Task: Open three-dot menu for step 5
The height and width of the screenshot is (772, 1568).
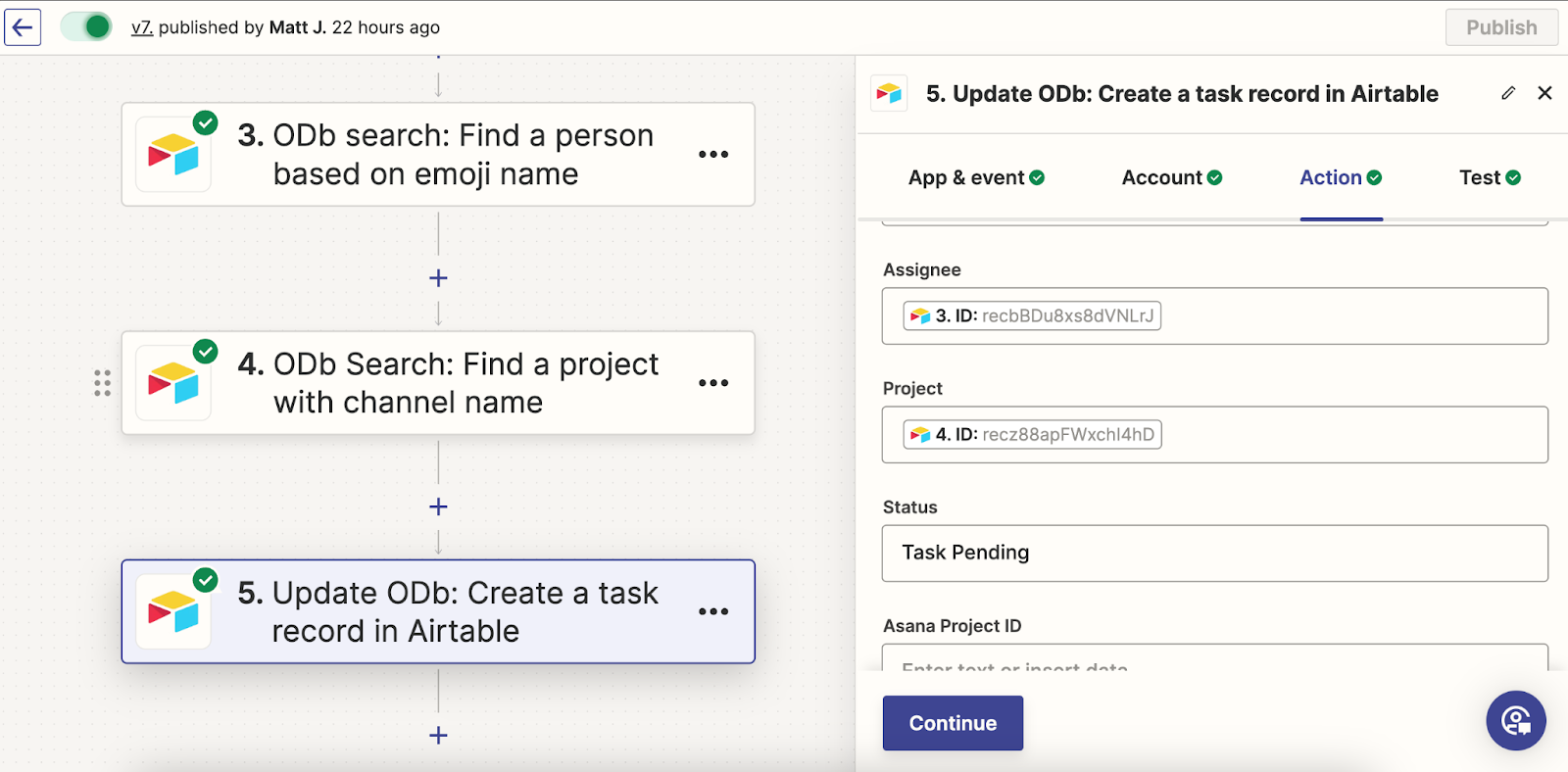Action: [713, 611]
